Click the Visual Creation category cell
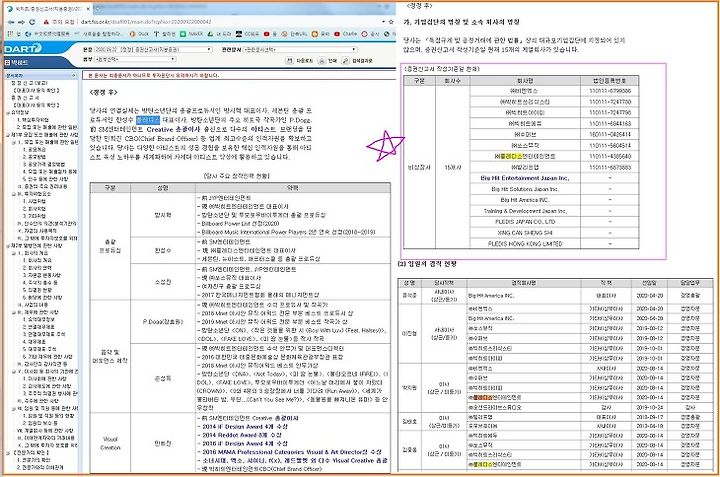Viewport: 720px width, 477px height. 110,443
